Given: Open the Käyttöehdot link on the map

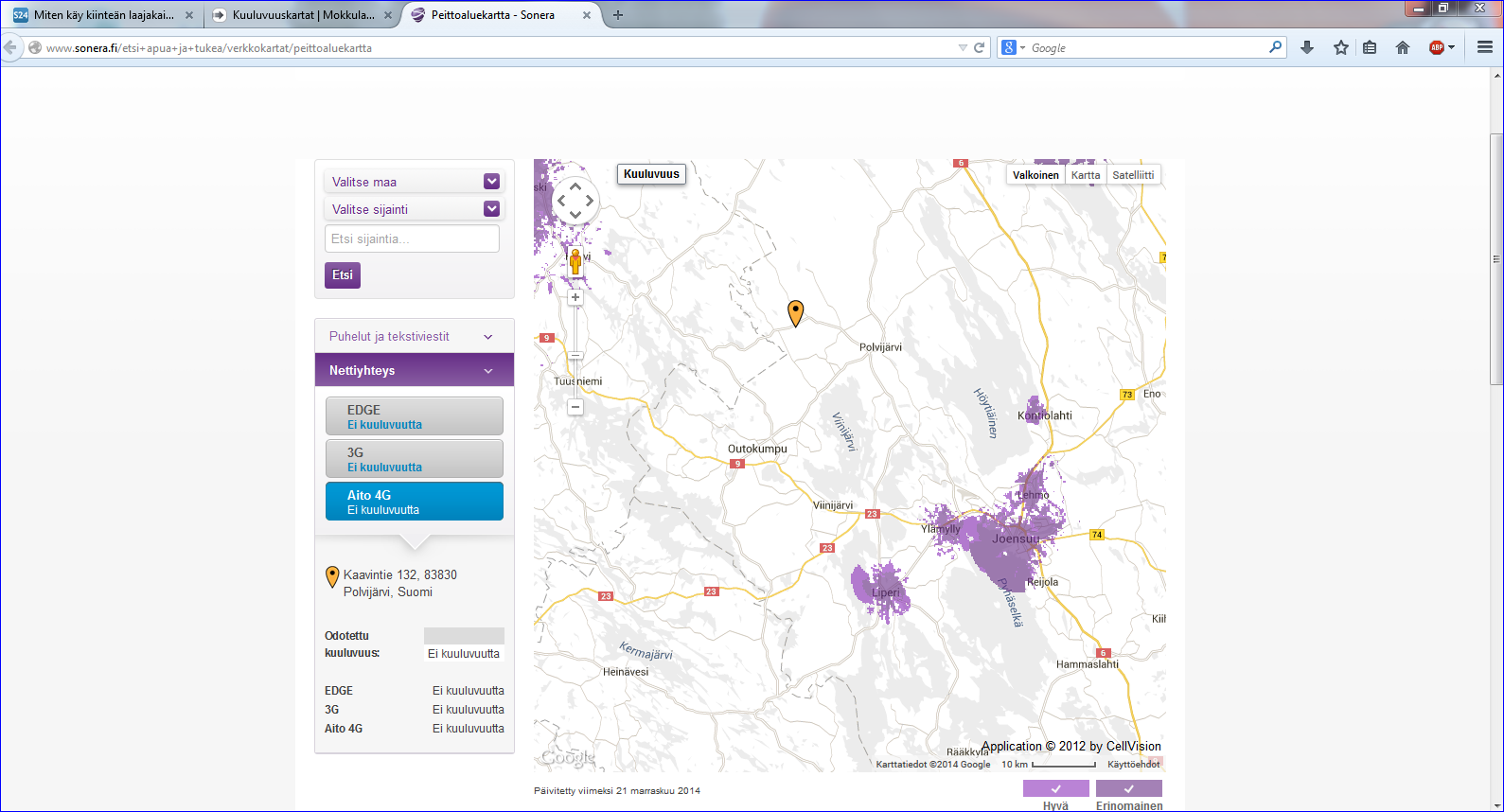Looking at the screenshot, I should [1133, 764].
